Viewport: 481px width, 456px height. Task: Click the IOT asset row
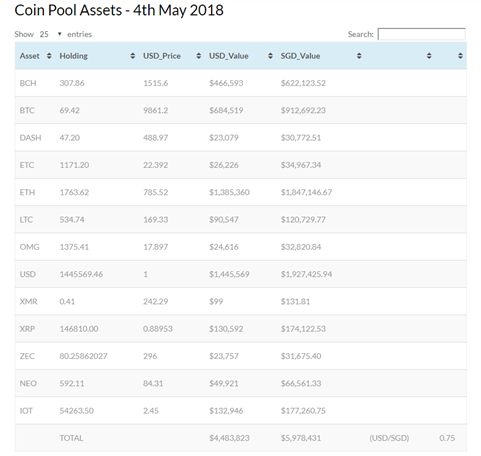click(x=241, y=411)
